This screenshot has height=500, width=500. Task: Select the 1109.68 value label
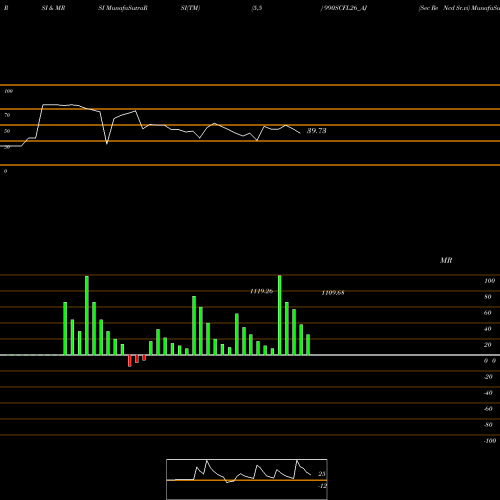click(x=333, y=293)
